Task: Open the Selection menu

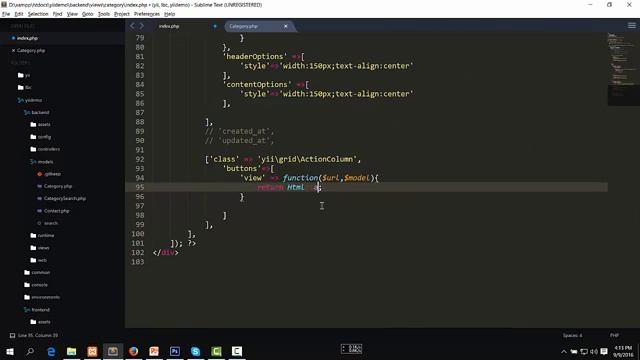Action: tap(38, 14)
